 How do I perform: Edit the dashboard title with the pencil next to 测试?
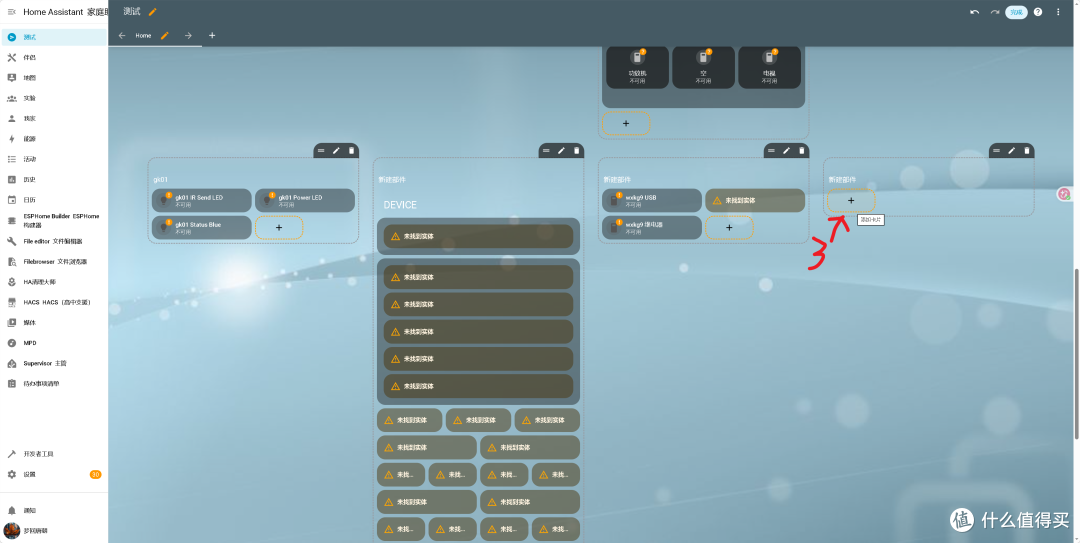(152, 12)
